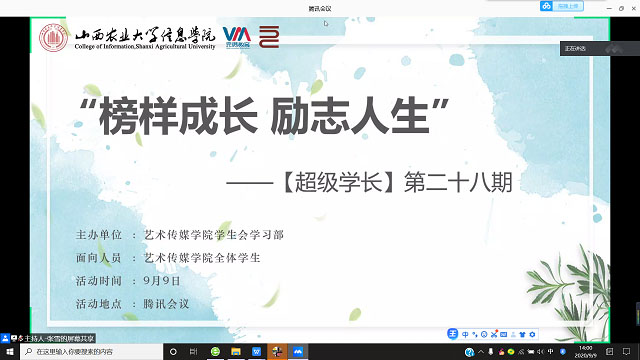The height and width of the screenshot is (360, 640).
Task: Open the taskbar clock showing 14:00
Action: [586, 352]
